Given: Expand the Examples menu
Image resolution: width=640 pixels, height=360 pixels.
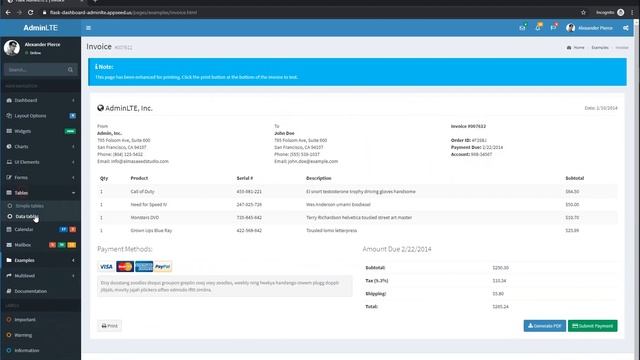Looking at the screenshot, I should 40,260.
